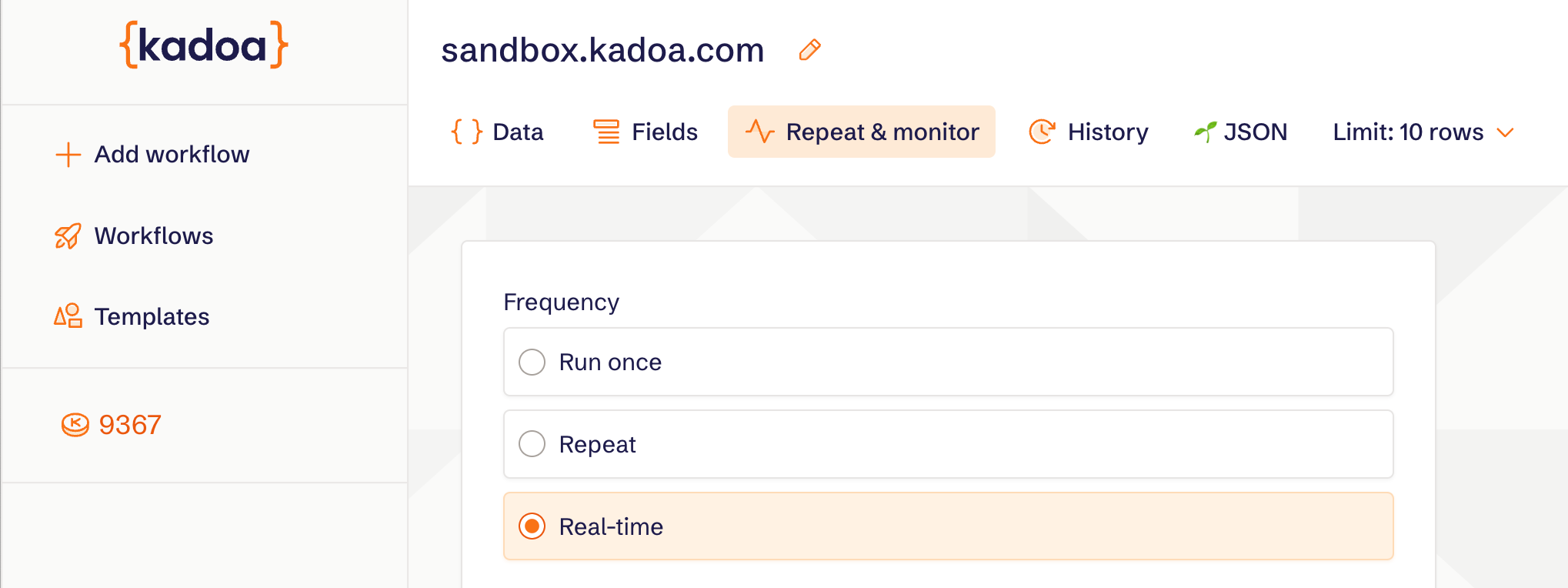The height and width of the screenshot is (588, 1568).
Task: Click the JSON sprout icon
Action: (x=1205, y=132)
